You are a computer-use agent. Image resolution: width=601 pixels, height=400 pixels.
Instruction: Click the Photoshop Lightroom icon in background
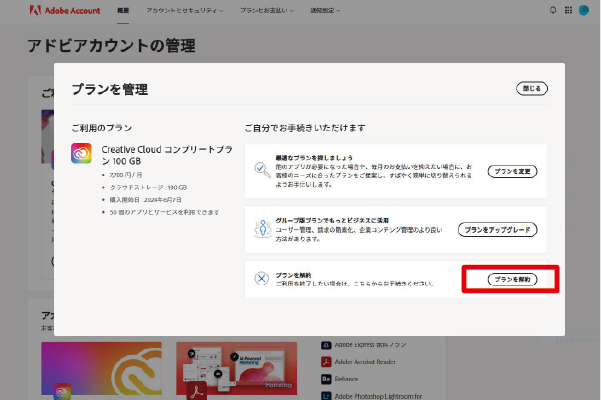[326, 396]
